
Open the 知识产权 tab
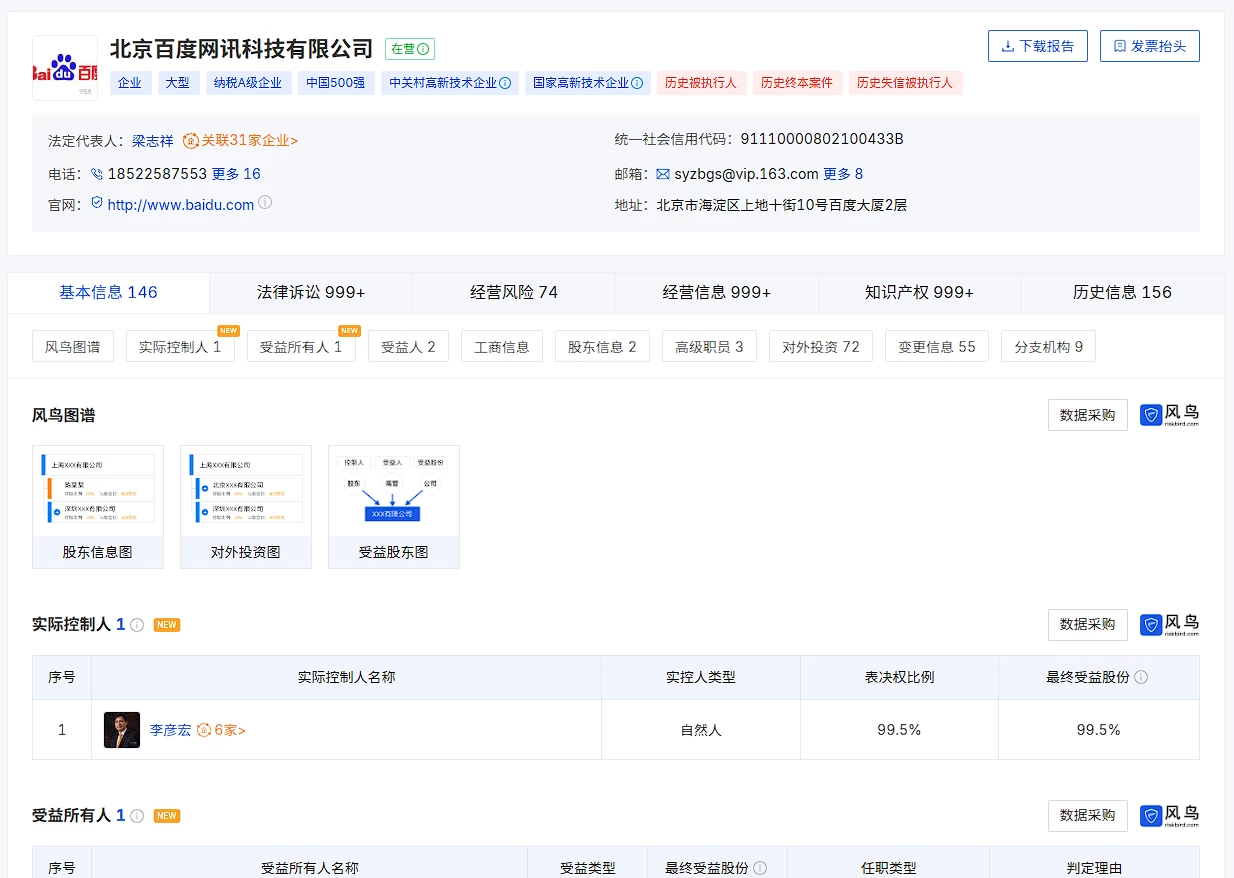coord(919,292)
